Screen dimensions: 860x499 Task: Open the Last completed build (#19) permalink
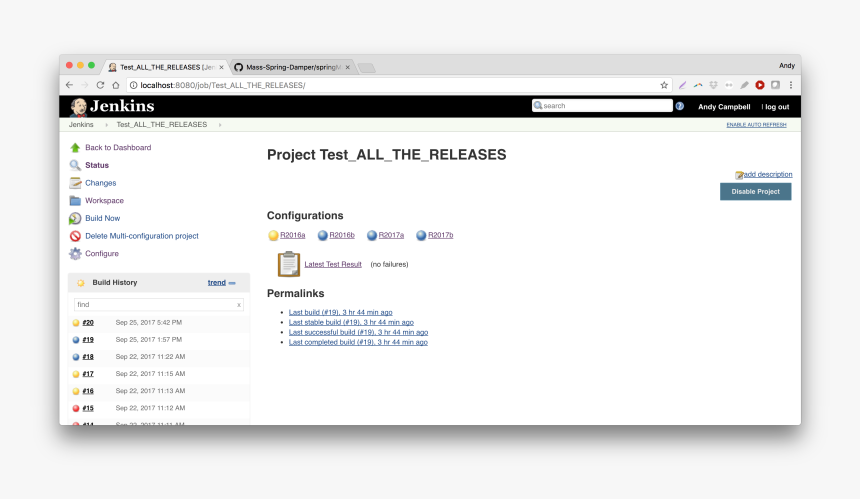tap(358, 342)
